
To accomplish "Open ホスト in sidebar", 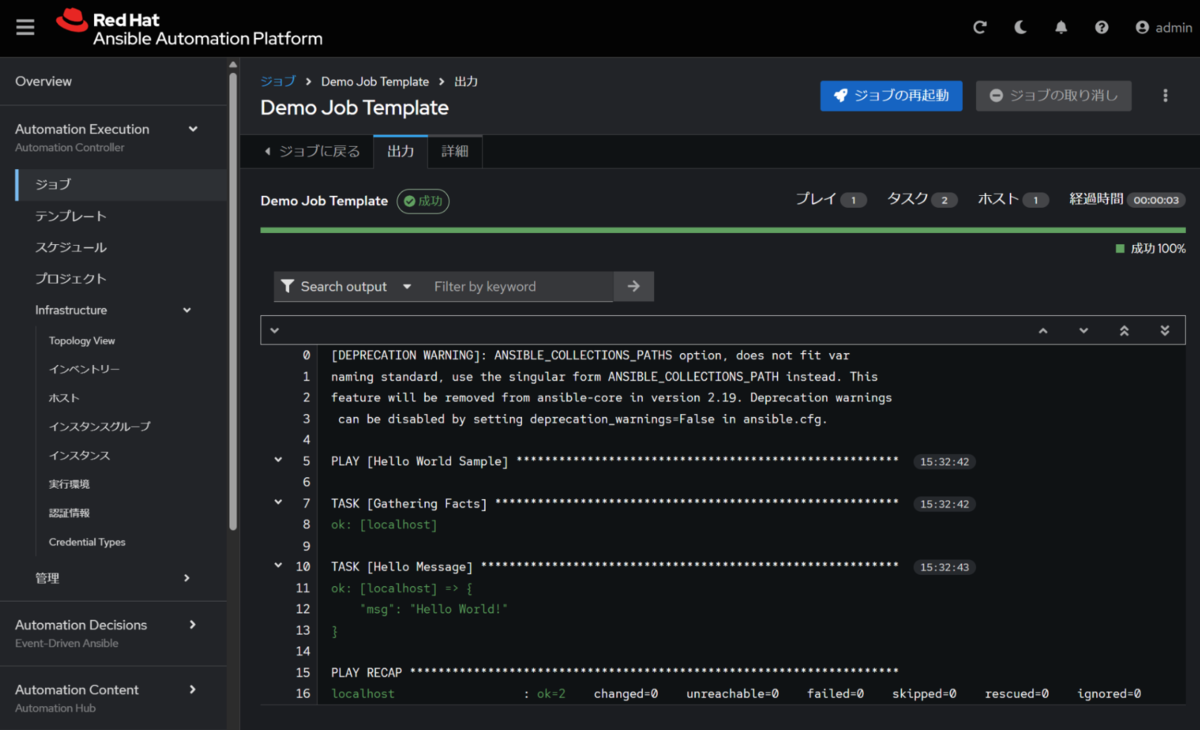I will pyautogui.click(x=63, y=398).
